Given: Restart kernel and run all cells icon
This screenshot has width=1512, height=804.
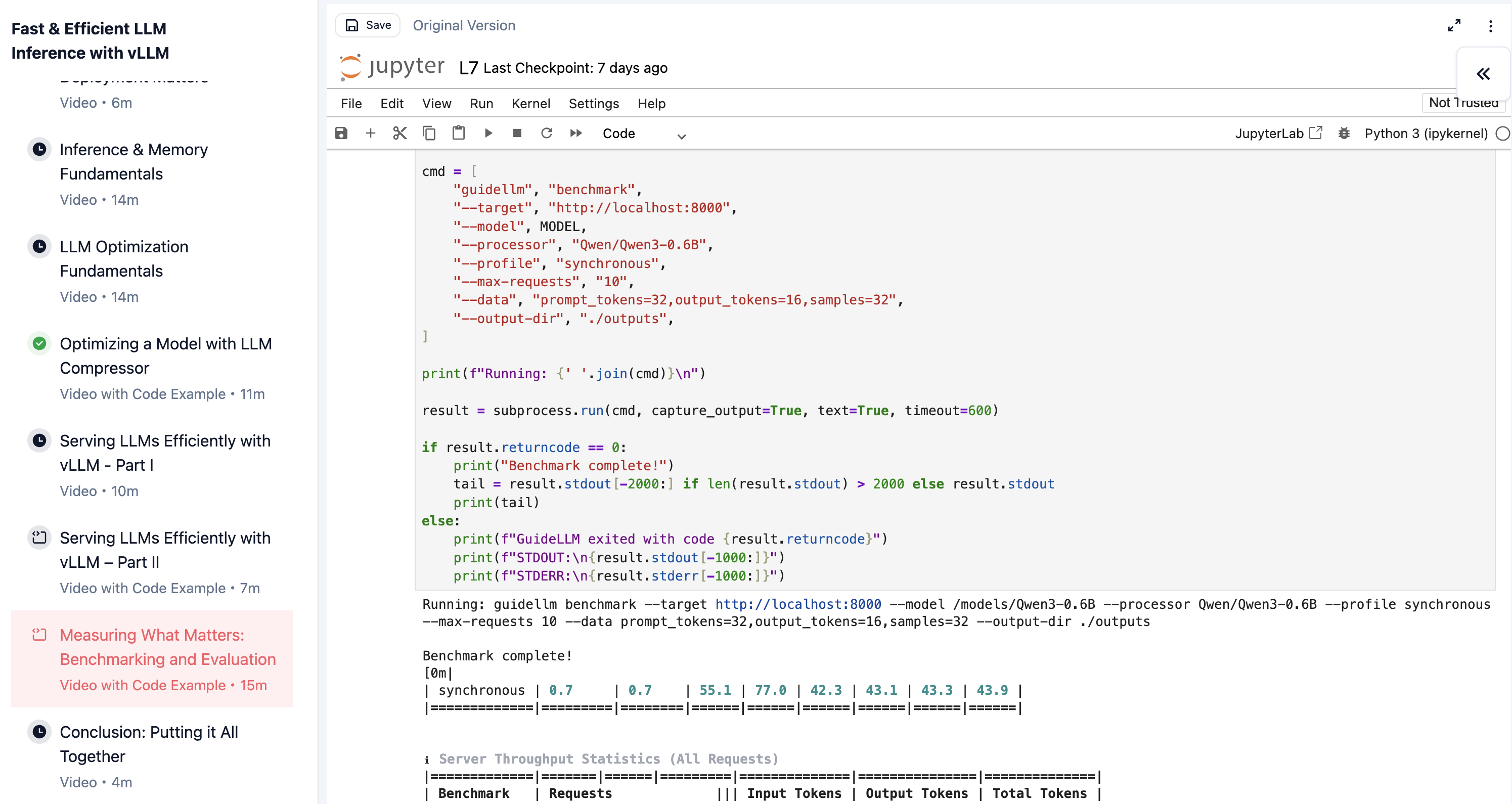Looking at the screenshot, I should coord(576,133).
